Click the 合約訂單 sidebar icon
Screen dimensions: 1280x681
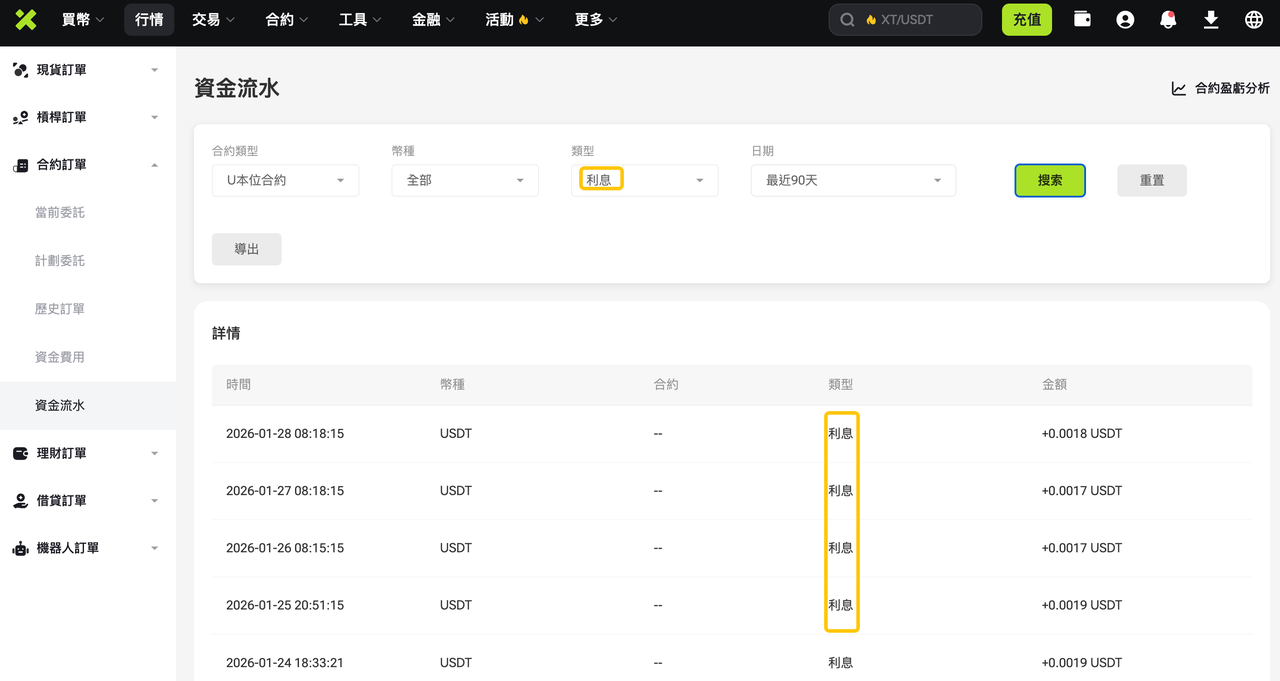point(20,165)
